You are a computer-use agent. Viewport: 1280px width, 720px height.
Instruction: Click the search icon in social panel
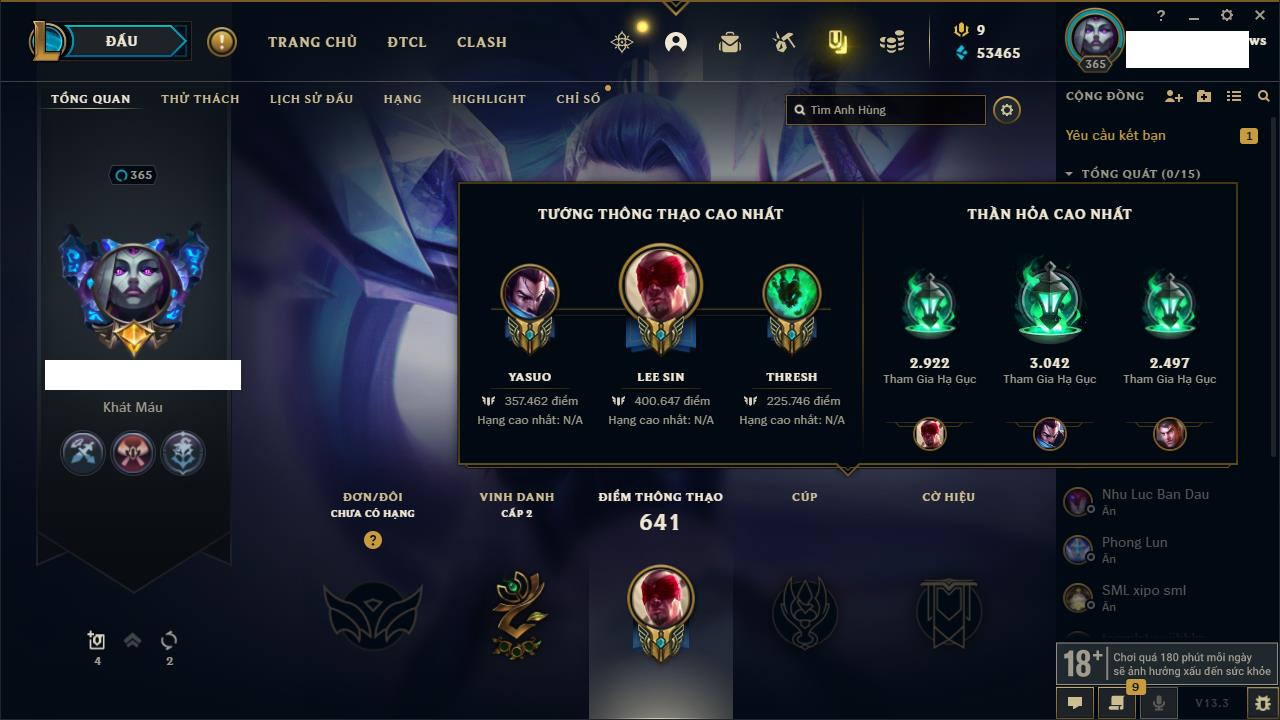click(x=1264, y=96)
